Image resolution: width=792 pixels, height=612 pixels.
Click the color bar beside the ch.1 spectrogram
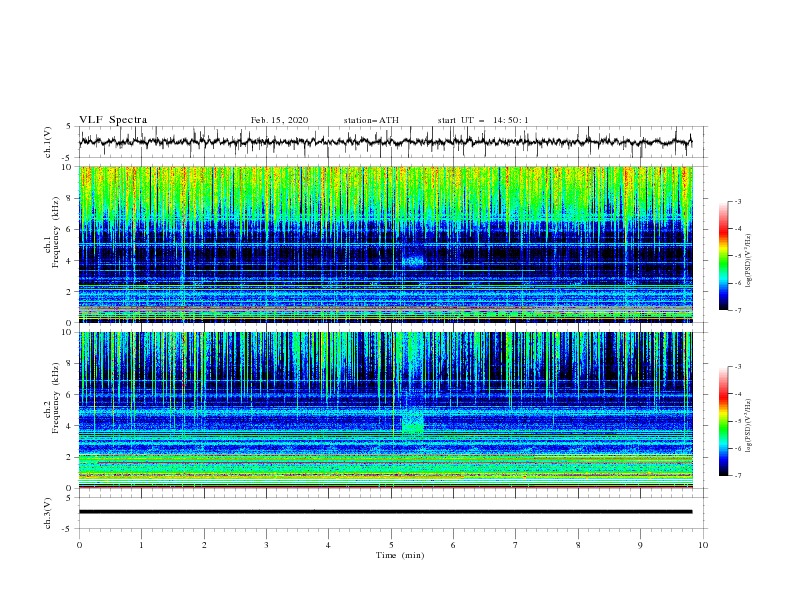click(x=723, y=256)
